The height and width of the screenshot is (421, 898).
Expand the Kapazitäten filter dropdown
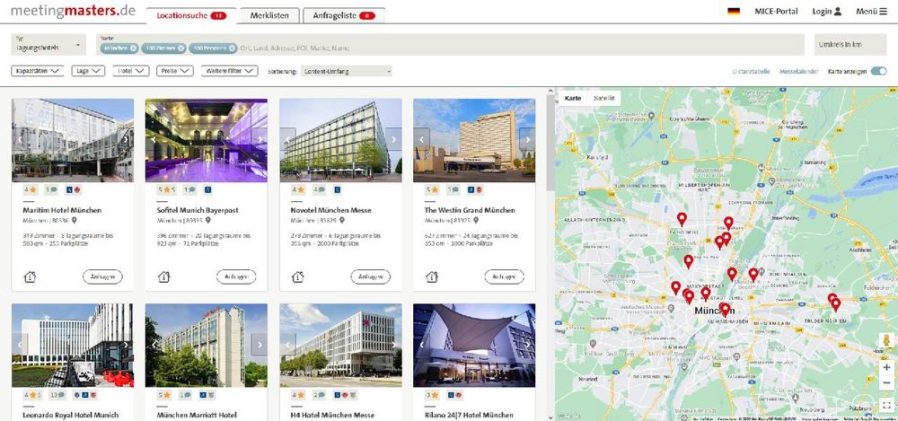39,71
